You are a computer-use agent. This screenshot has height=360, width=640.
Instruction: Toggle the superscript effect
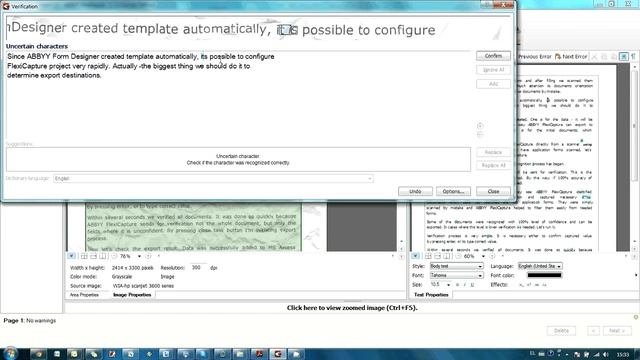[529, 285]
